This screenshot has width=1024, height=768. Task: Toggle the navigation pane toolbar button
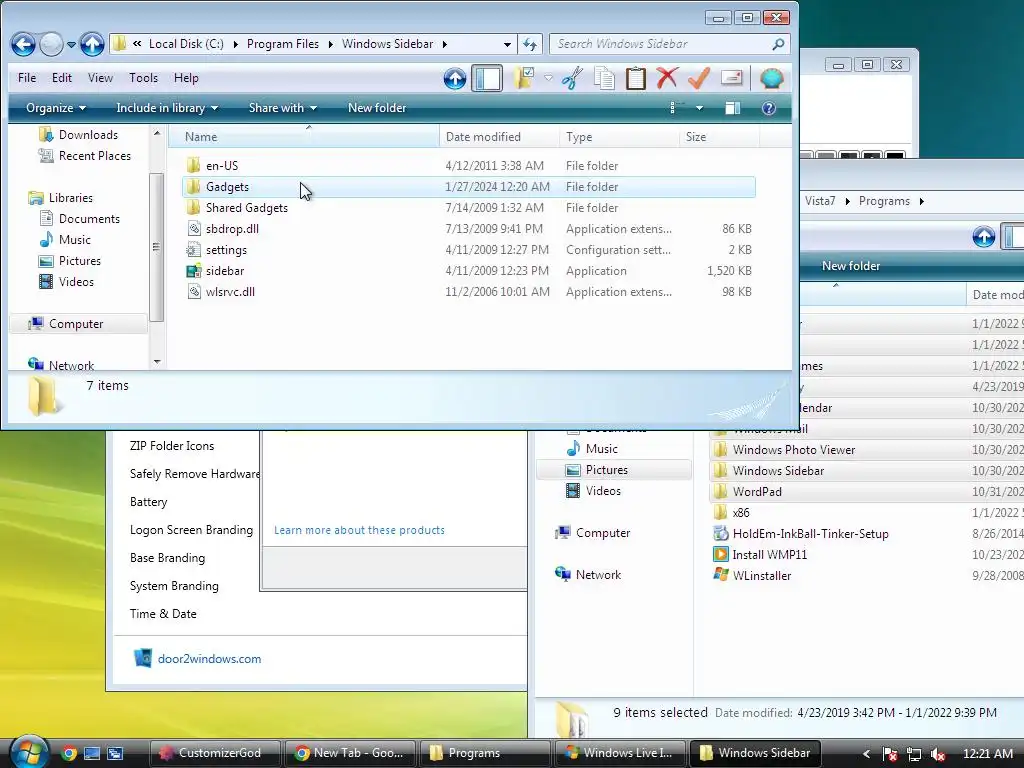pyautogui.click(x=487, y=78)
